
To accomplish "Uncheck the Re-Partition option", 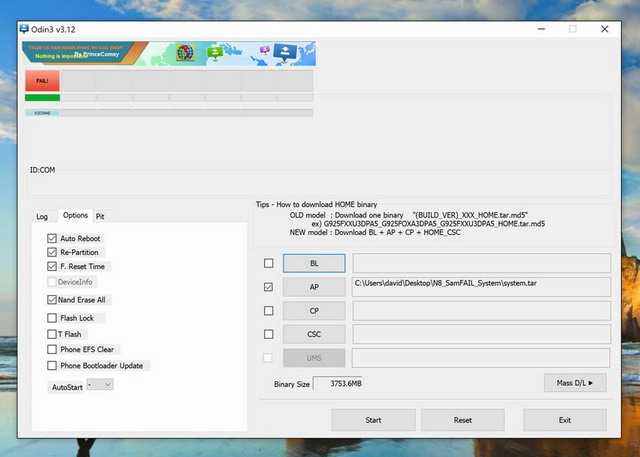I will coord(52,253).
